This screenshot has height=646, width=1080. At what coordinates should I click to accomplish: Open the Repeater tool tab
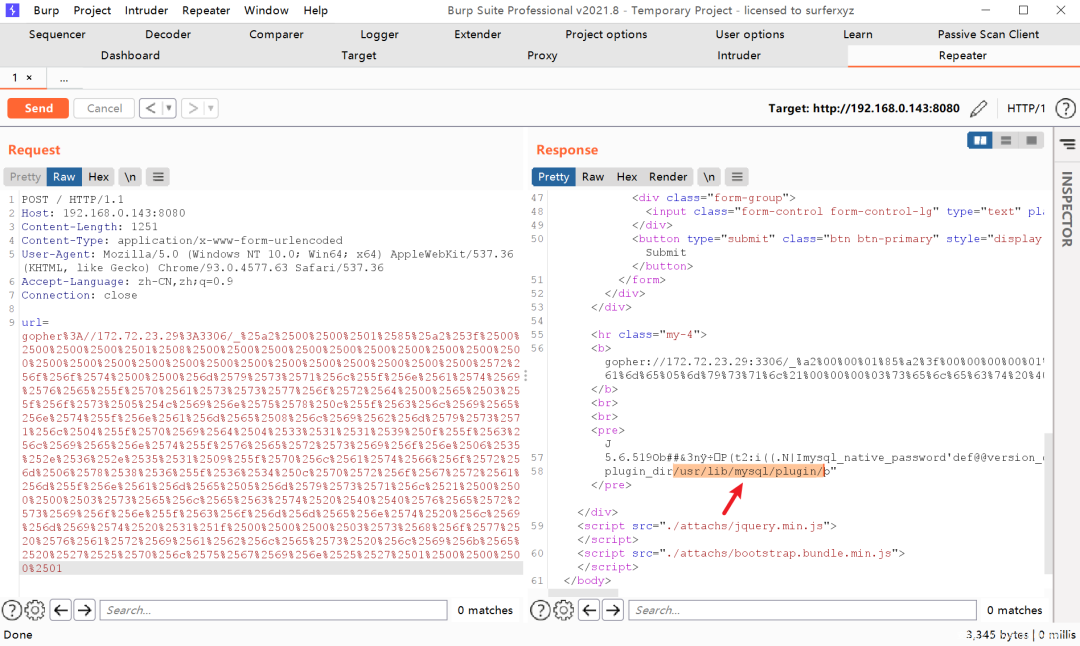(962, 56)
